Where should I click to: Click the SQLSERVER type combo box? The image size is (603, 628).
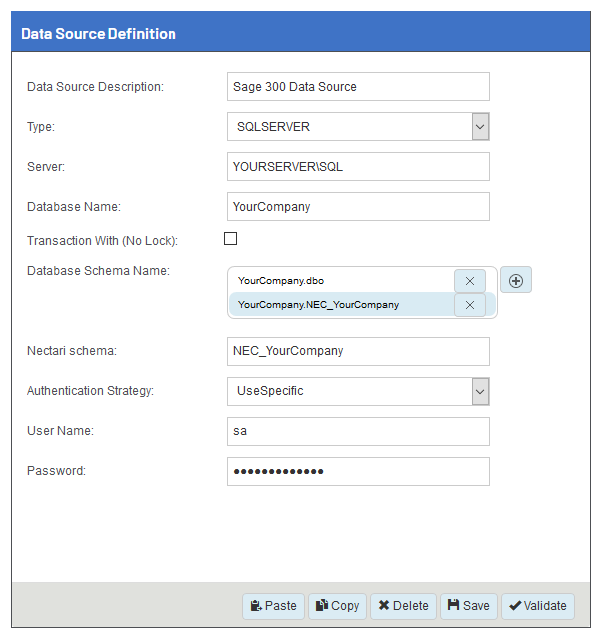click(x=348, y=127)
